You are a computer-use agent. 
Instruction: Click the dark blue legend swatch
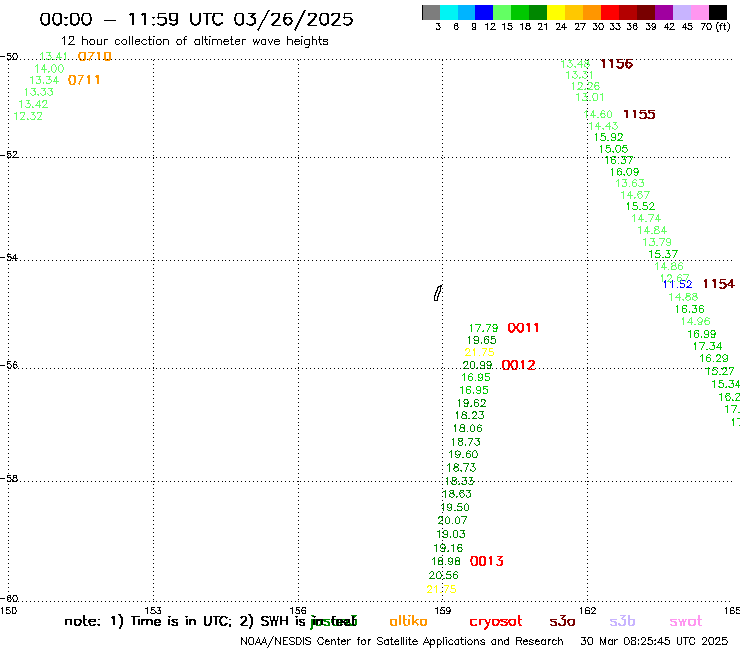click(x=484, y=12)
